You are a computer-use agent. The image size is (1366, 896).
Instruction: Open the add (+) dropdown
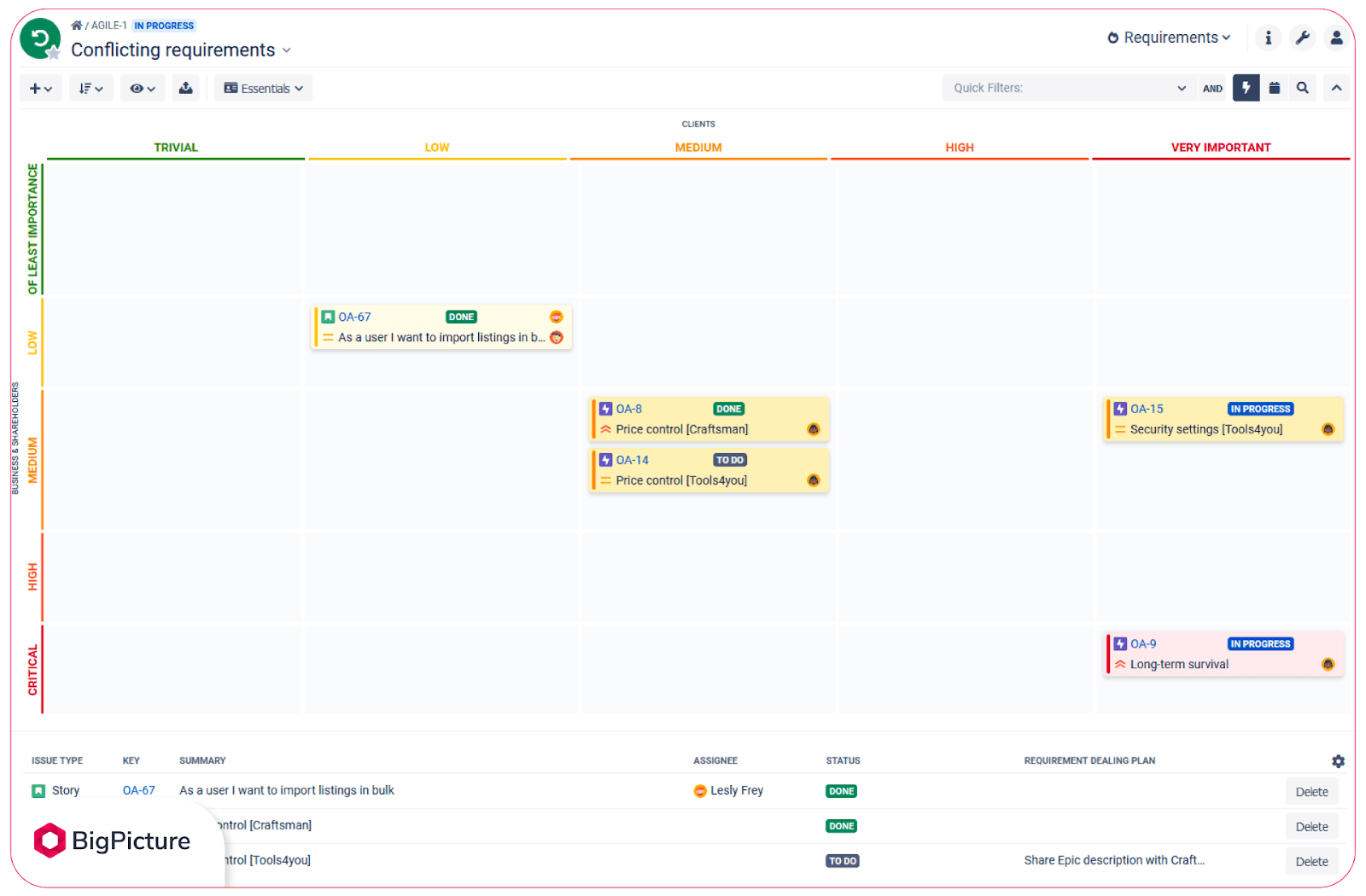(x=41, y=88)
